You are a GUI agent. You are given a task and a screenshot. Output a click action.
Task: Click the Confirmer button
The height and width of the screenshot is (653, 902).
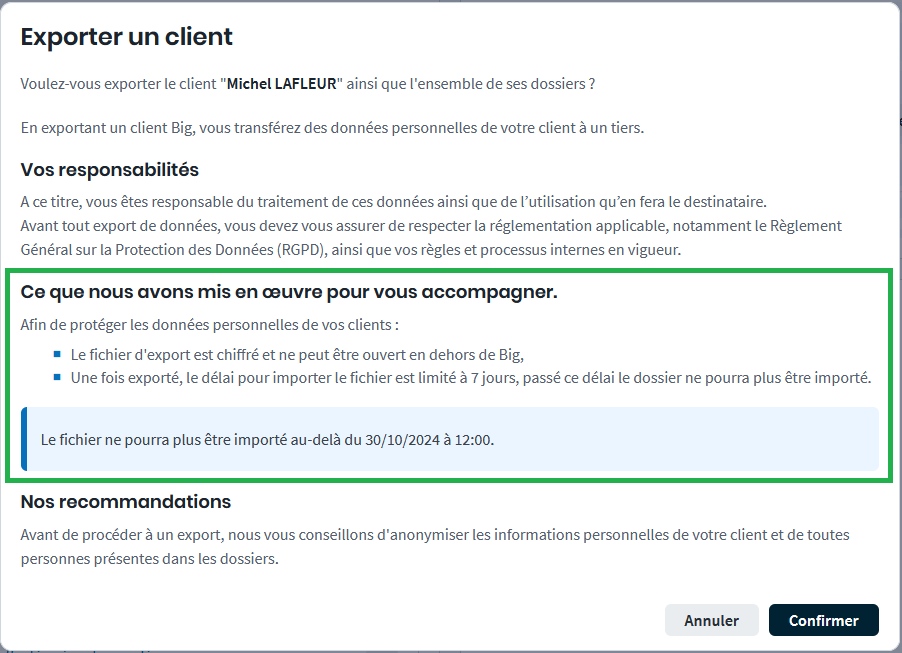(823, 620)
